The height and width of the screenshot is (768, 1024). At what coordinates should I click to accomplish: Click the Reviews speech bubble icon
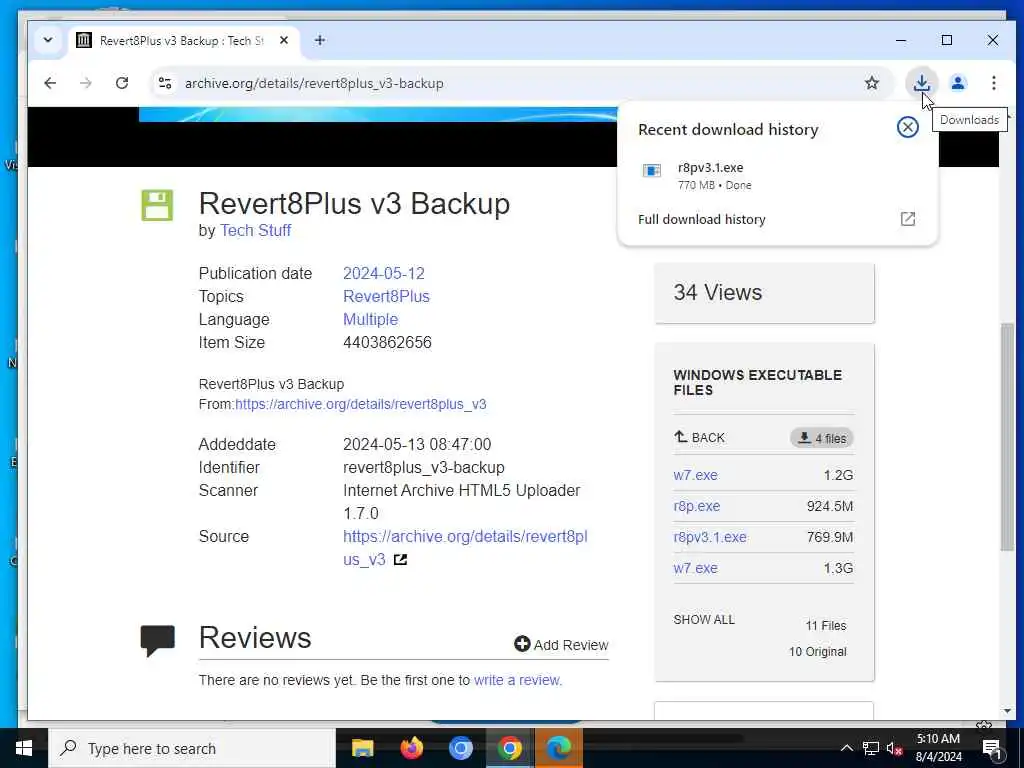[x=157, y=640]
